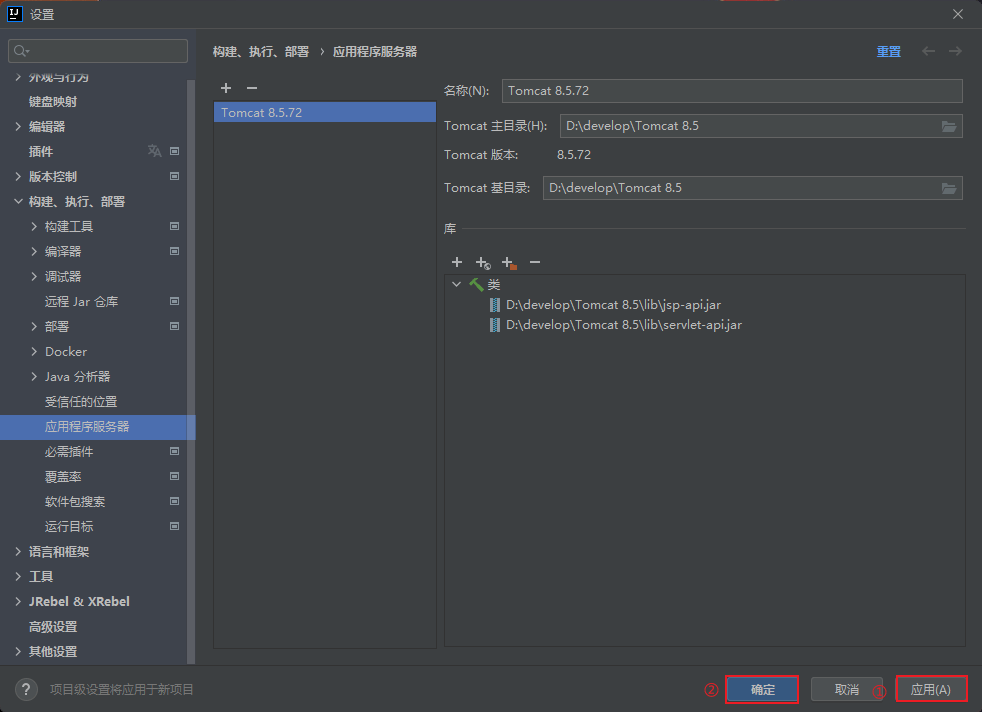Click the settings tree vertical scrollbar
982x712 pixels.
191,371
